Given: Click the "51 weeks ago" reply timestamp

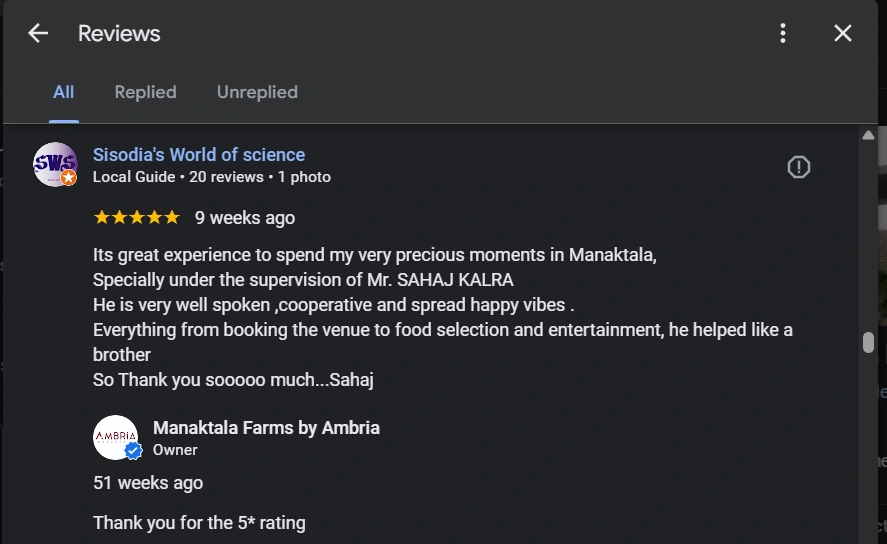Looking at the screenshot, I should point(148,483).
